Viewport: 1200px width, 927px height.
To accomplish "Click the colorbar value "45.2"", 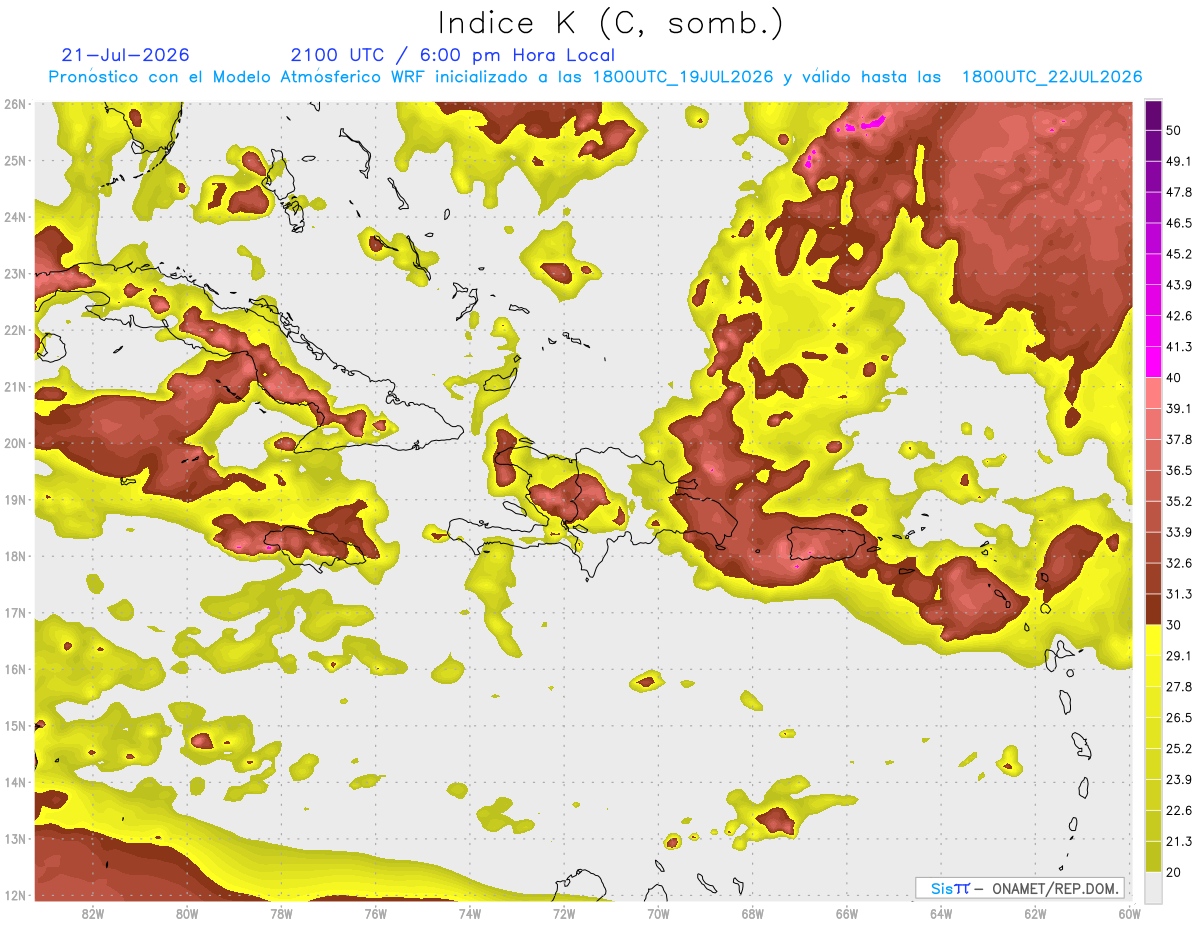I will [1179, 254].
